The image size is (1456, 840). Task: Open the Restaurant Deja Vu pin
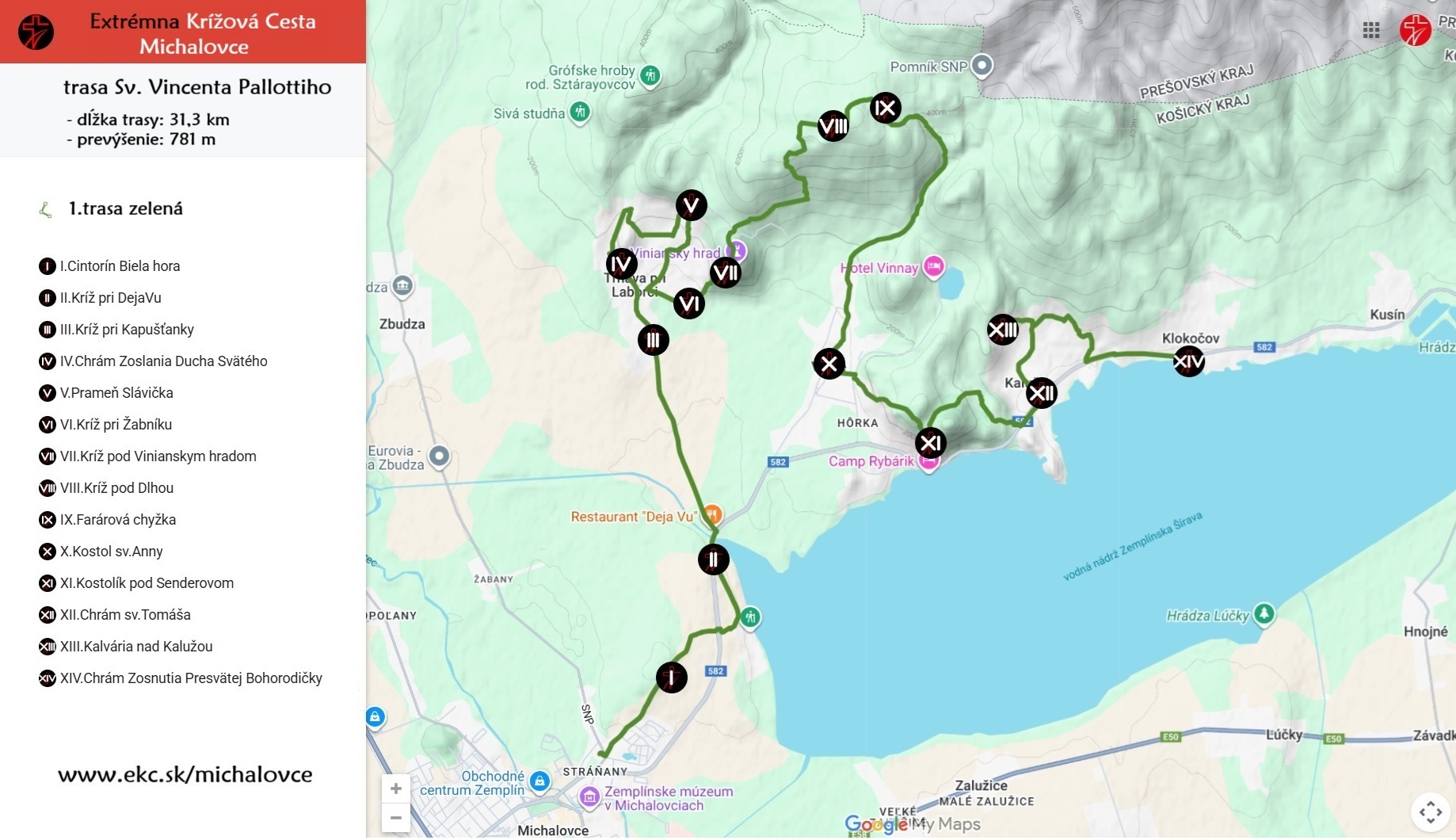click(712, 514)
